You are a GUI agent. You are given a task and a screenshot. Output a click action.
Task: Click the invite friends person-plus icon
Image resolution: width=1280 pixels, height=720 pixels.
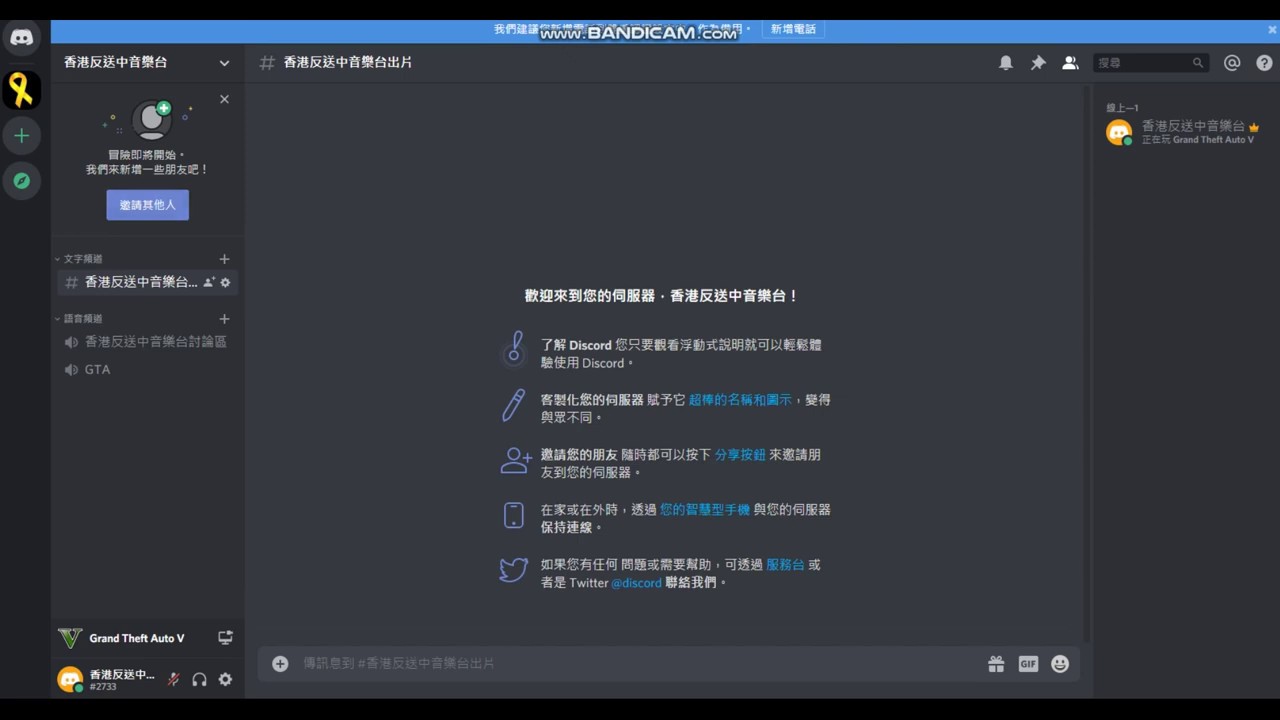516,460
